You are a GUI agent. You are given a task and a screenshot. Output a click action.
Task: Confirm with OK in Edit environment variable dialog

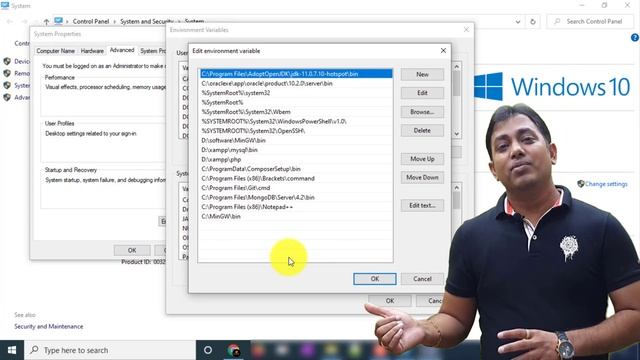click(375, 279)
